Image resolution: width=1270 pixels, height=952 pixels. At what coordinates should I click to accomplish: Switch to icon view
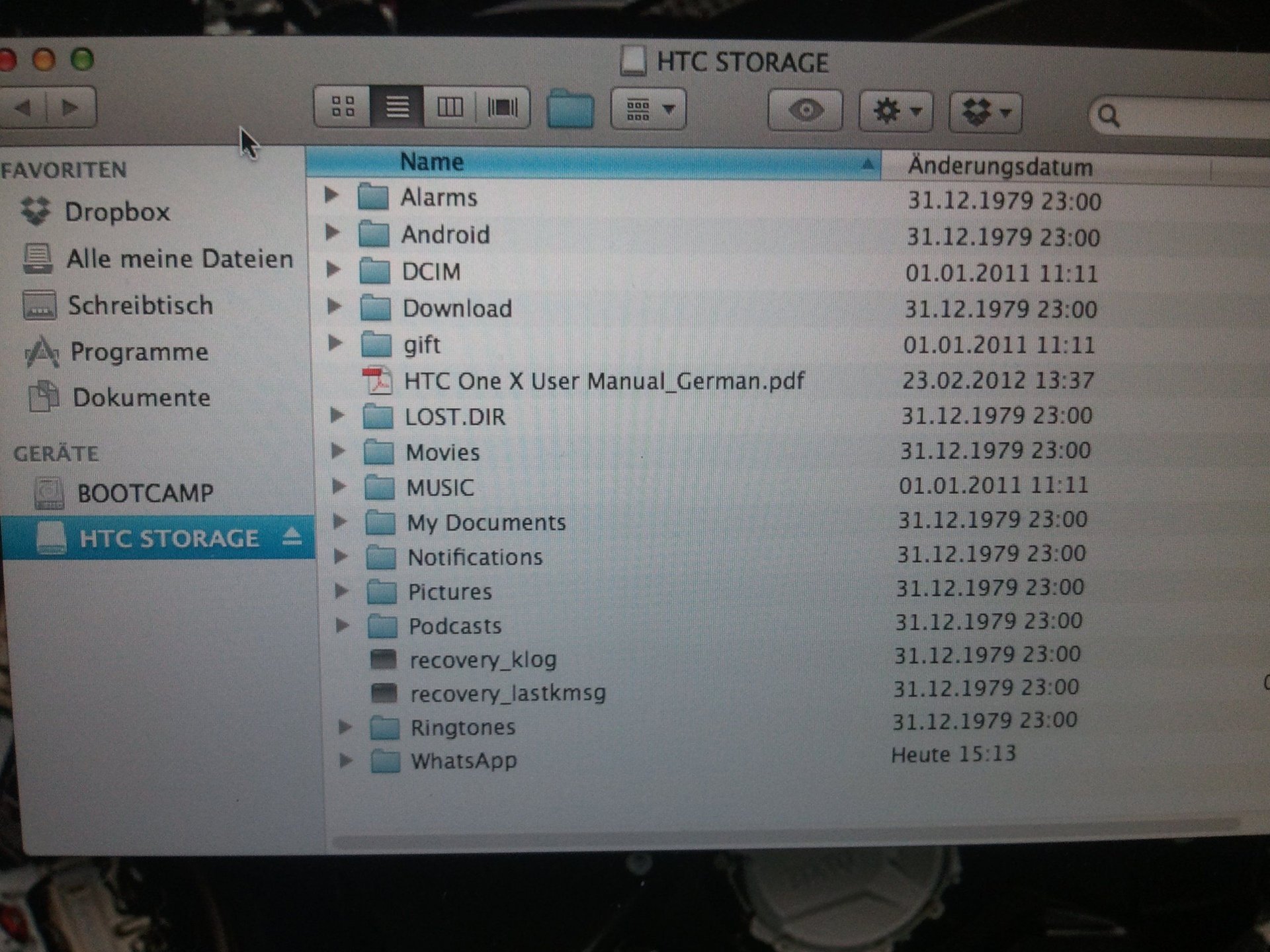(343, 106)
